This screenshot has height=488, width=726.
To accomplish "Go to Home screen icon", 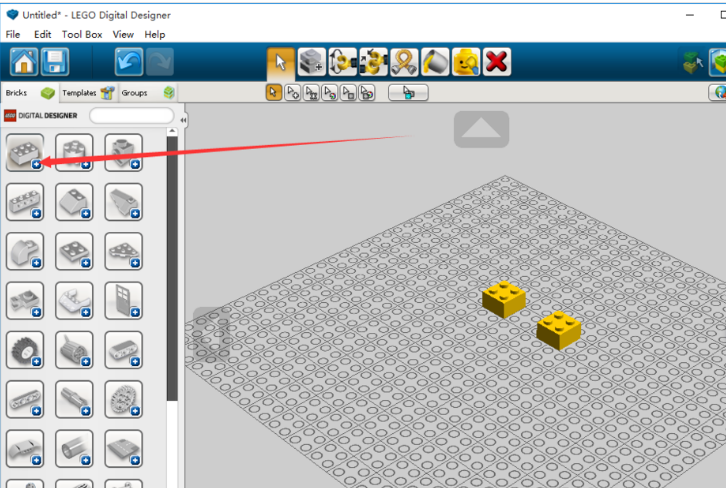I will pos(24,62).
